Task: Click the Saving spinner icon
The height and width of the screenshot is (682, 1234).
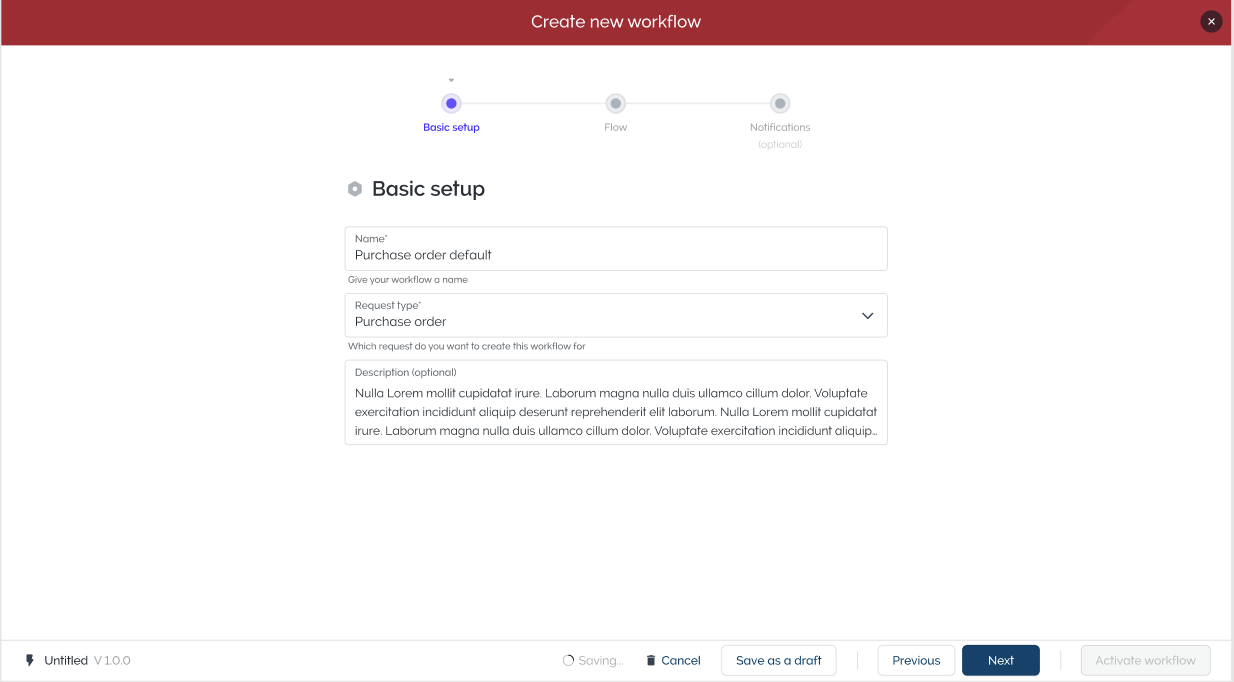Action: (x=569, y=660)
